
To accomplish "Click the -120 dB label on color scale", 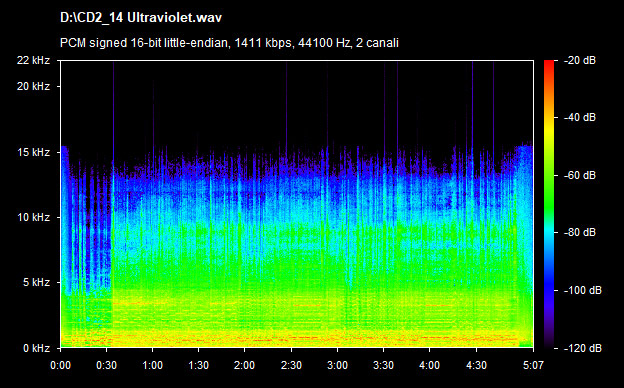I will pyautogui.click(x=583, y=348).
